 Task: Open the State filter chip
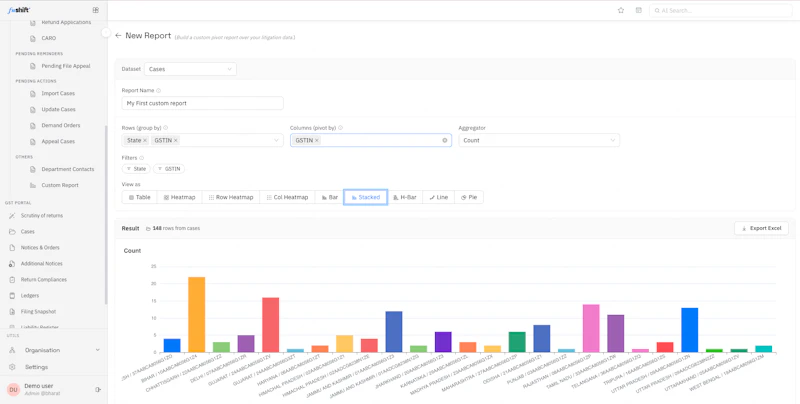(136, 169)
